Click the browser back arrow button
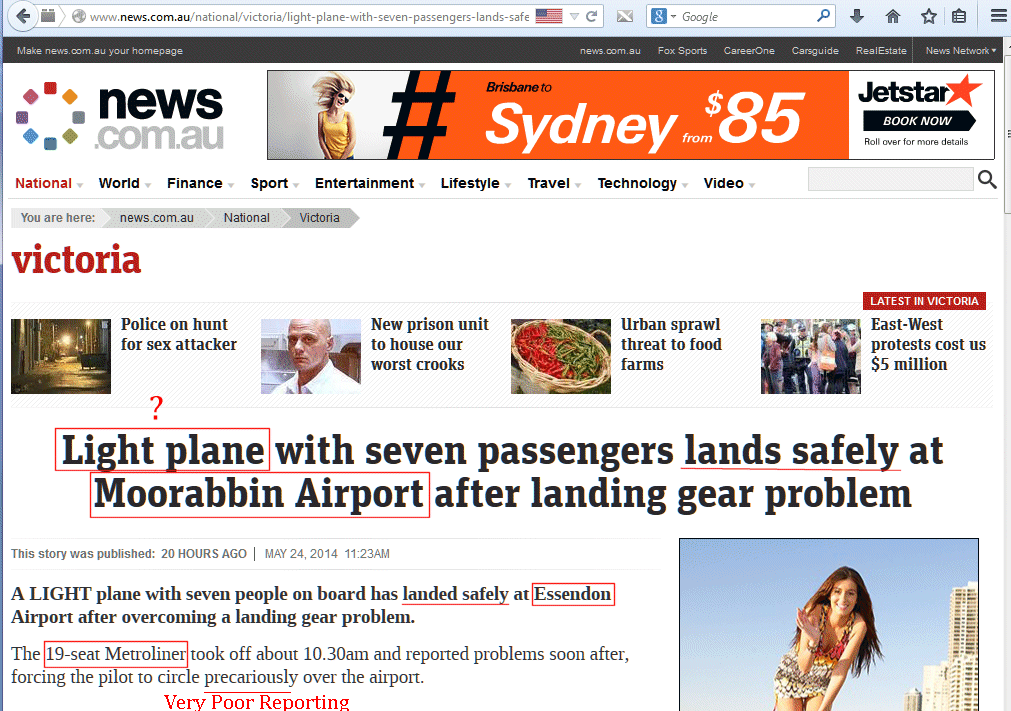 click(x=23, y=16)
